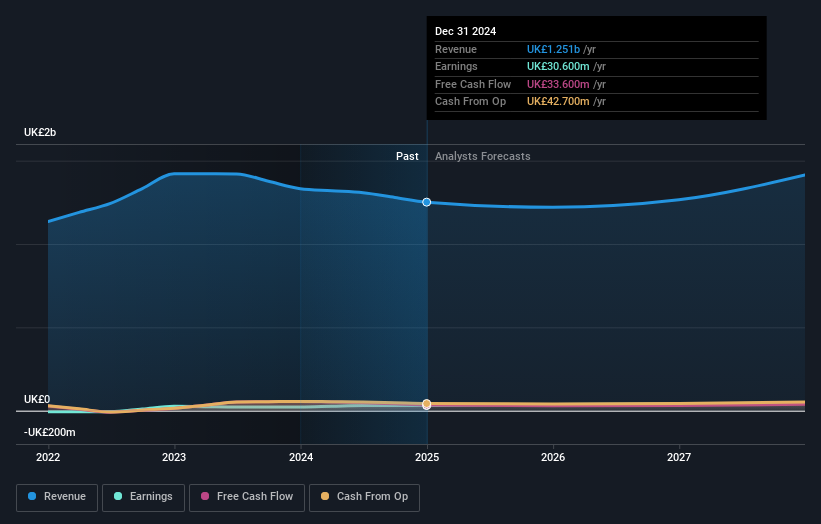
Task: Toggle the Free Cash Flow legend button
Action: click(247, 497)
